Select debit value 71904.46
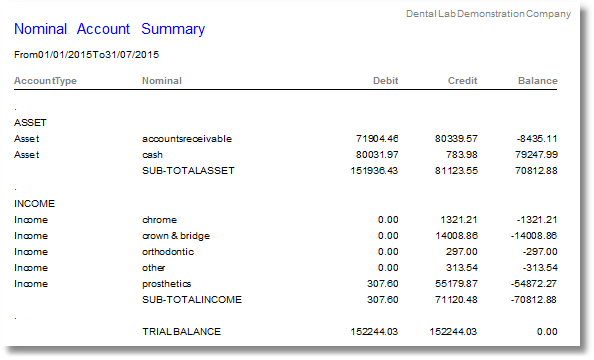The height and width of the screenshot is (360, 594). (377, 139)
